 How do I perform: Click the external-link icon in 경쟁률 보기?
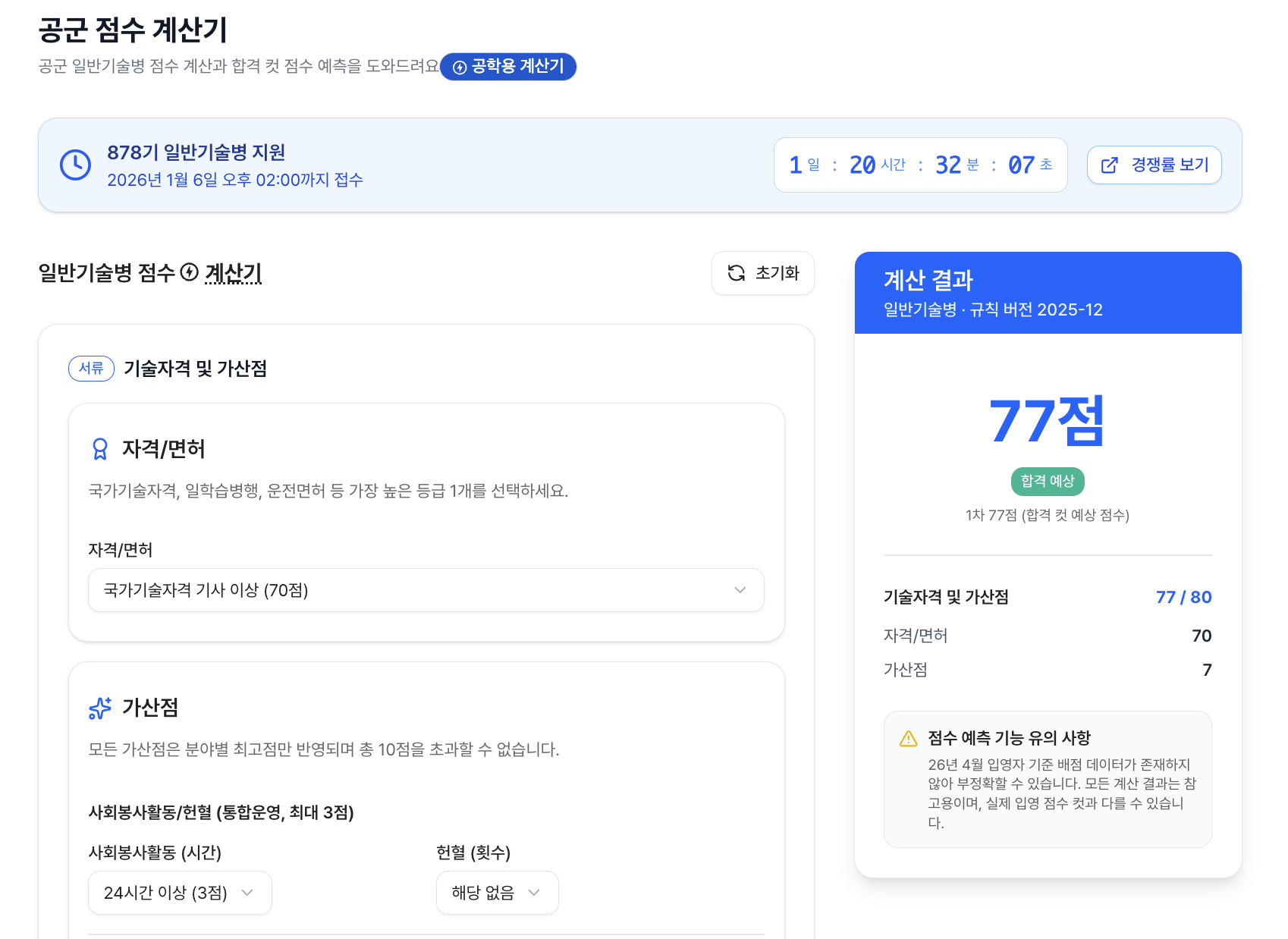[1109, 165]
